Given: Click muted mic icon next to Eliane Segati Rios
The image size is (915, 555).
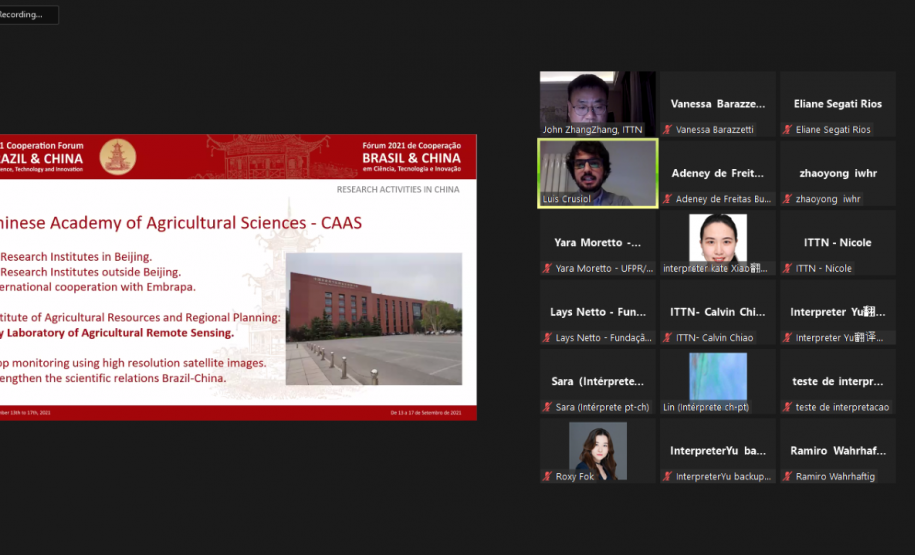Looking at the screenshot, I should pos(787,130).
